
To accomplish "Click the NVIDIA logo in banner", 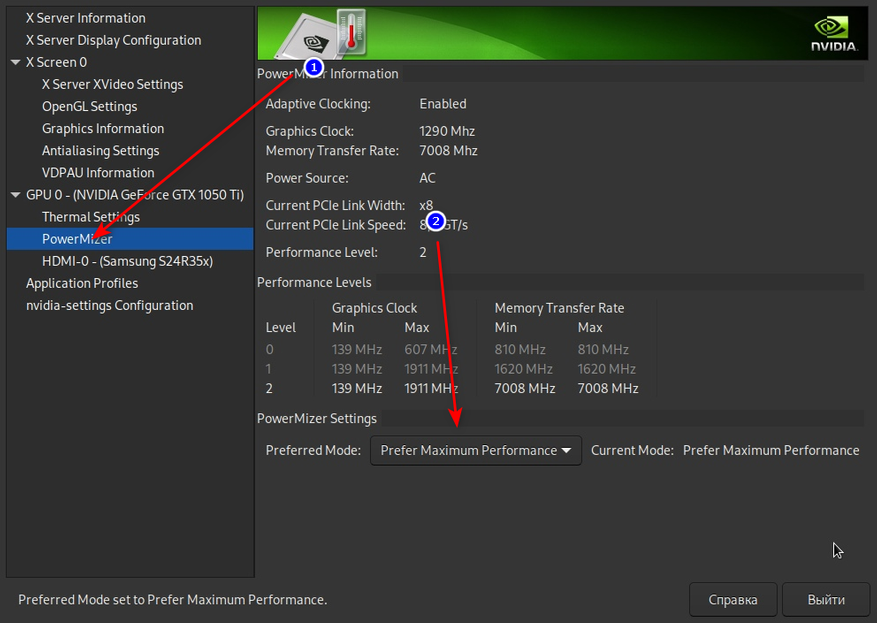I will (833, 33).
